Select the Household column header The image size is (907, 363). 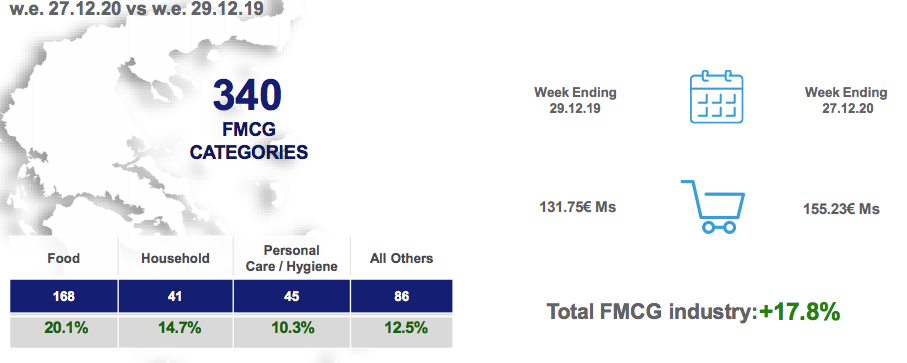click(x=175, y=258)
